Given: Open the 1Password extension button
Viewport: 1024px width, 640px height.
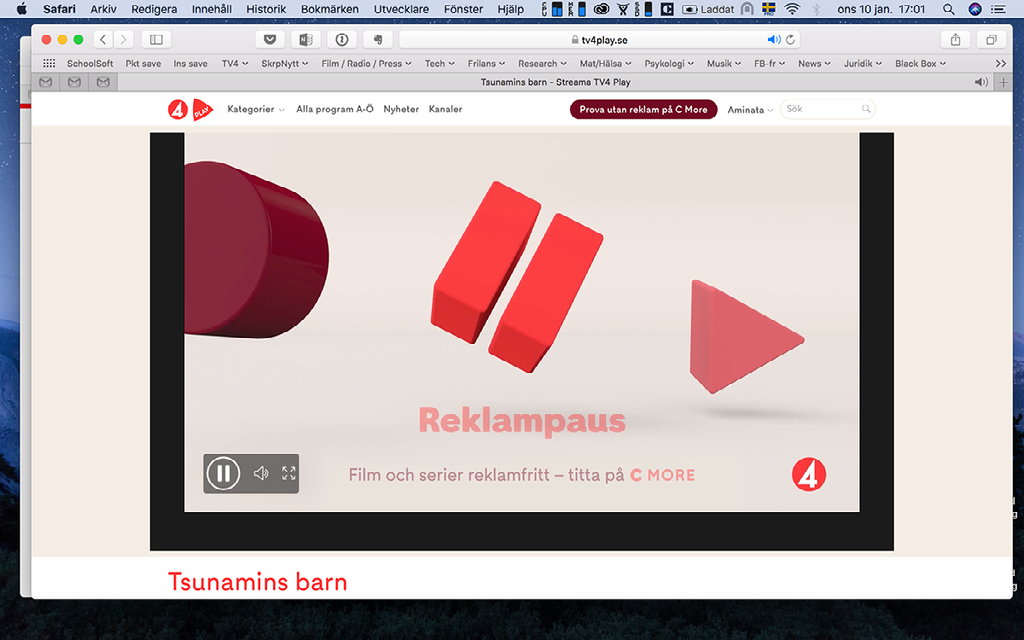Looking at the screenshot, I should point(342,40).
